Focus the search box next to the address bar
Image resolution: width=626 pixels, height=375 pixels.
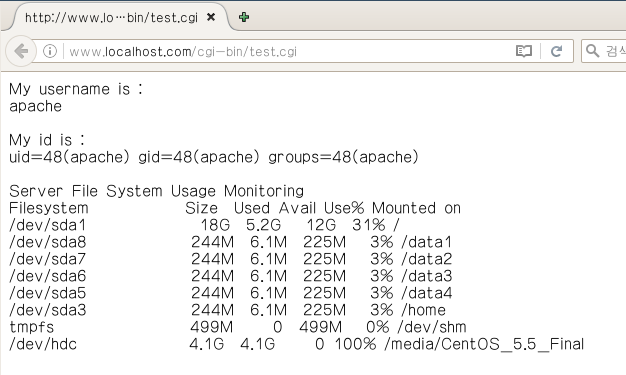tap(604, 51)
